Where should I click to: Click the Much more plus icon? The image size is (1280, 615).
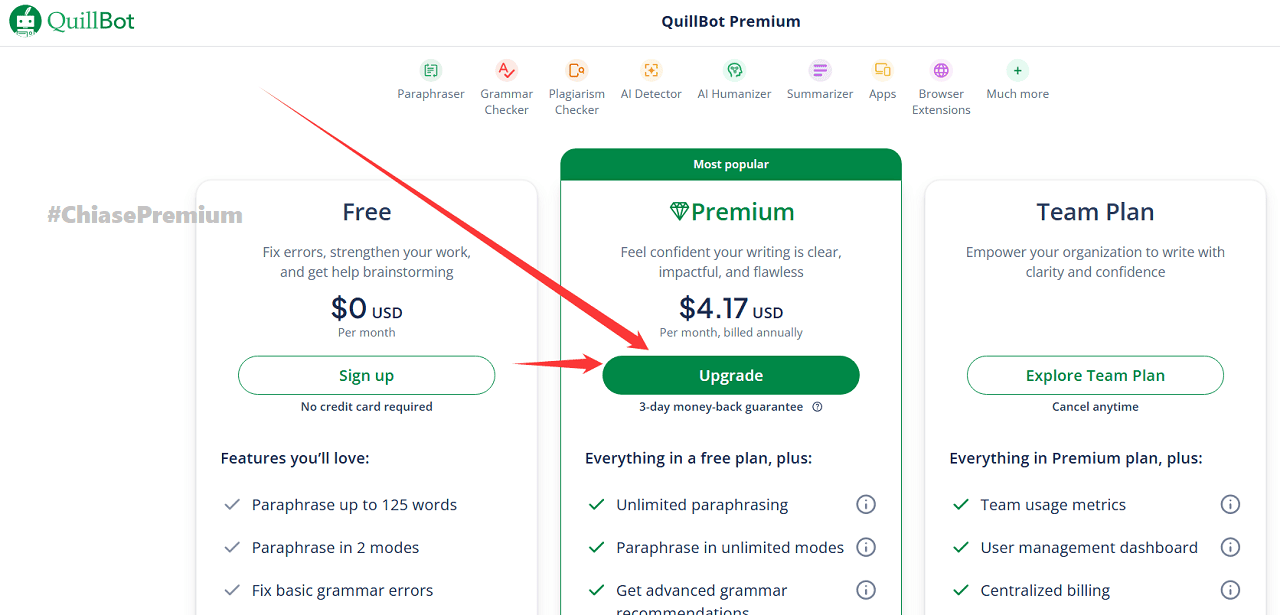1017,70
